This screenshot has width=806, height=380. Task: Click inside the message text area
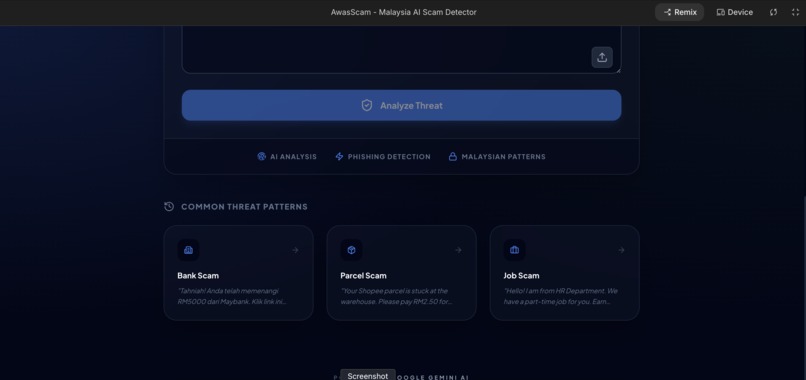click(401, 49)
